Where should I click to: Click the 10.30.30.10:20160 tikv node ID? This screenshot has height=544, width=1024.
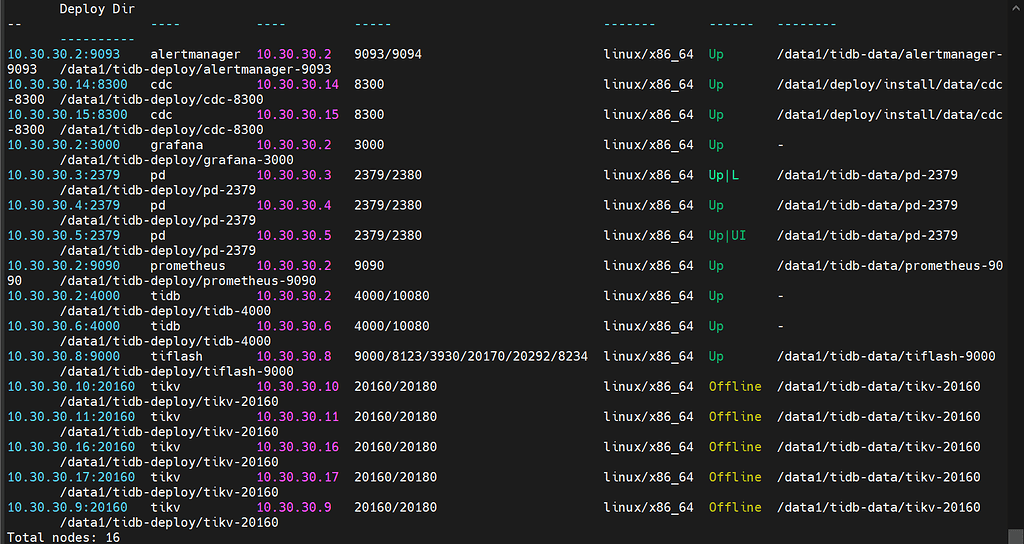tap(71, 386)
